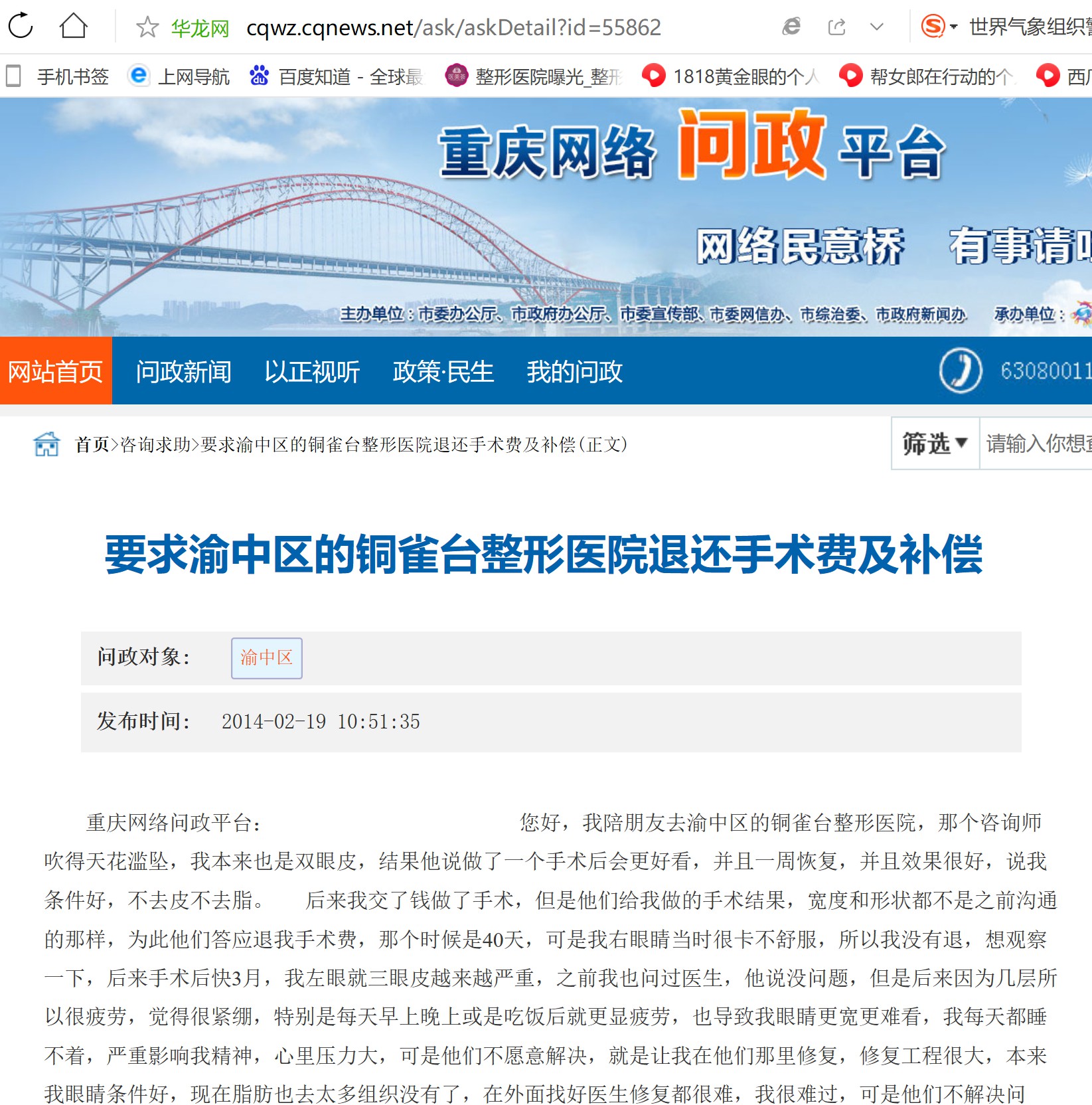Click hotline number 63080011
Viewport: 1092px width, 1105px height.
(1046, 371)
